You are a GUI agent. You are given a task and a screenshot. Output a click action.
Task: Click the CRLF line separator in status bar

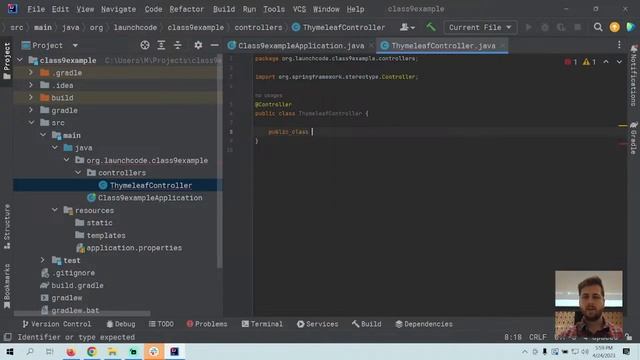[538, 337]
